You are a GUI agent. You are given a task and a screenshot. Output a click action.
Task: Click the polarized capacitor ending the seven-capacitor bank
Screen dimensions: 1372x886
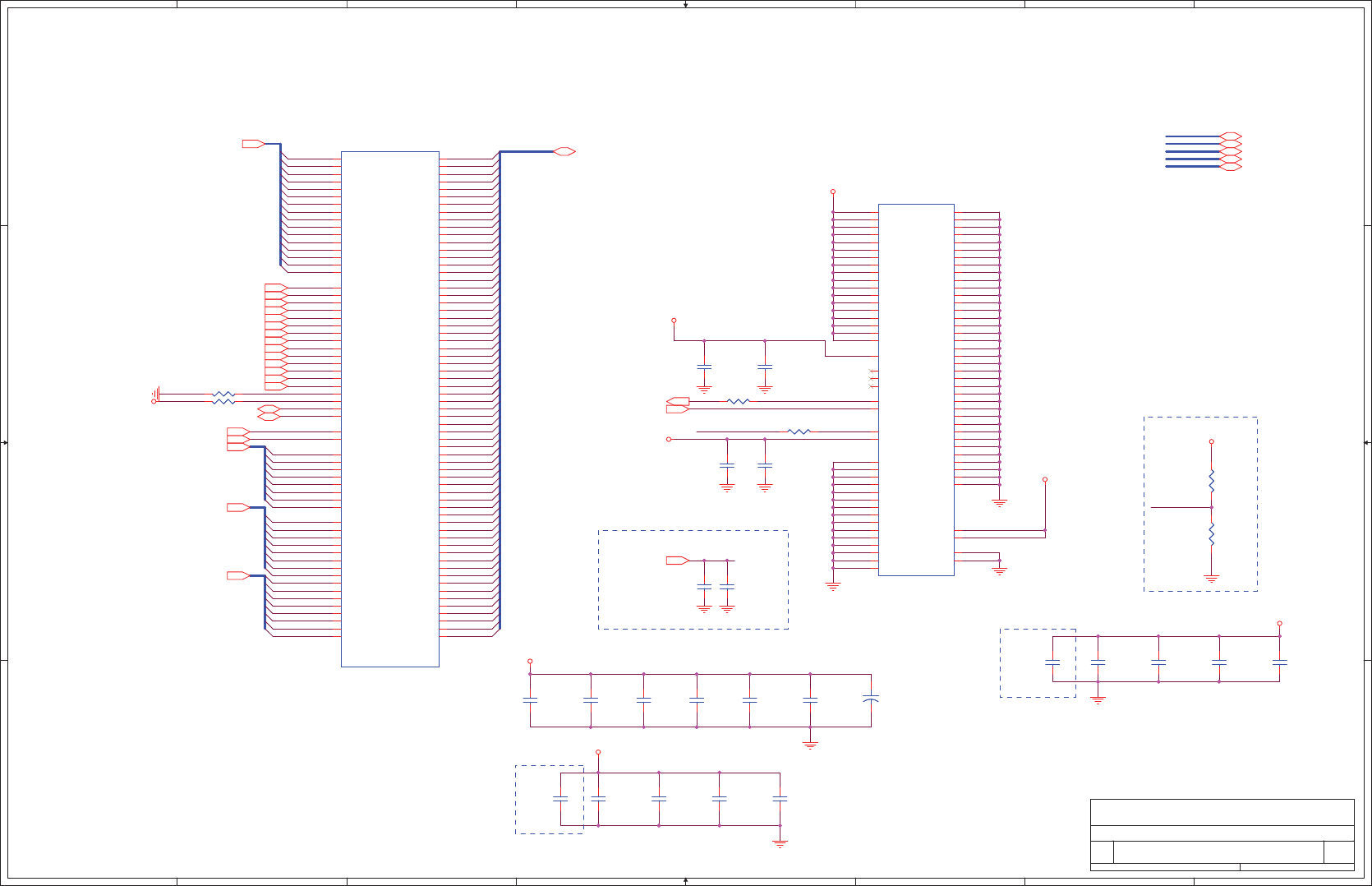coord(871,699)
